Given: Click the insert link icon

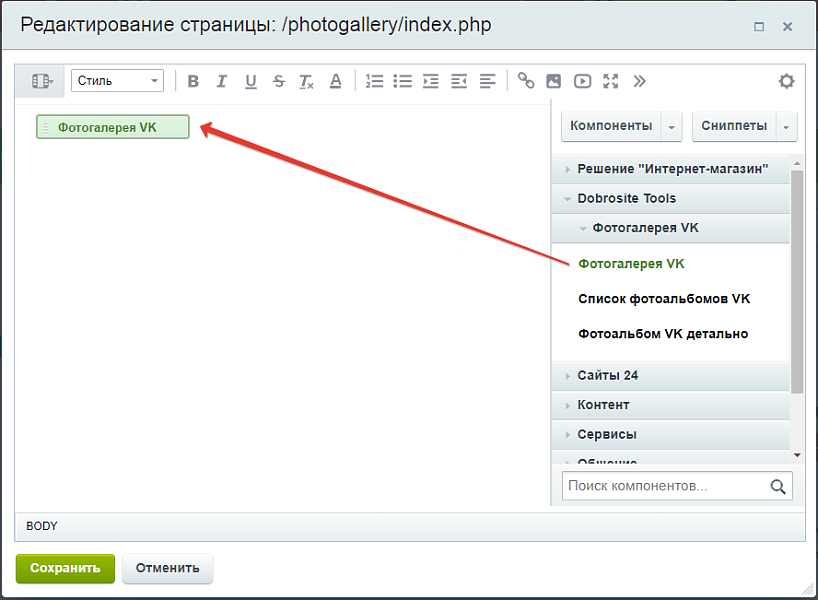Looking at the screenshot, I should [526, 81].
